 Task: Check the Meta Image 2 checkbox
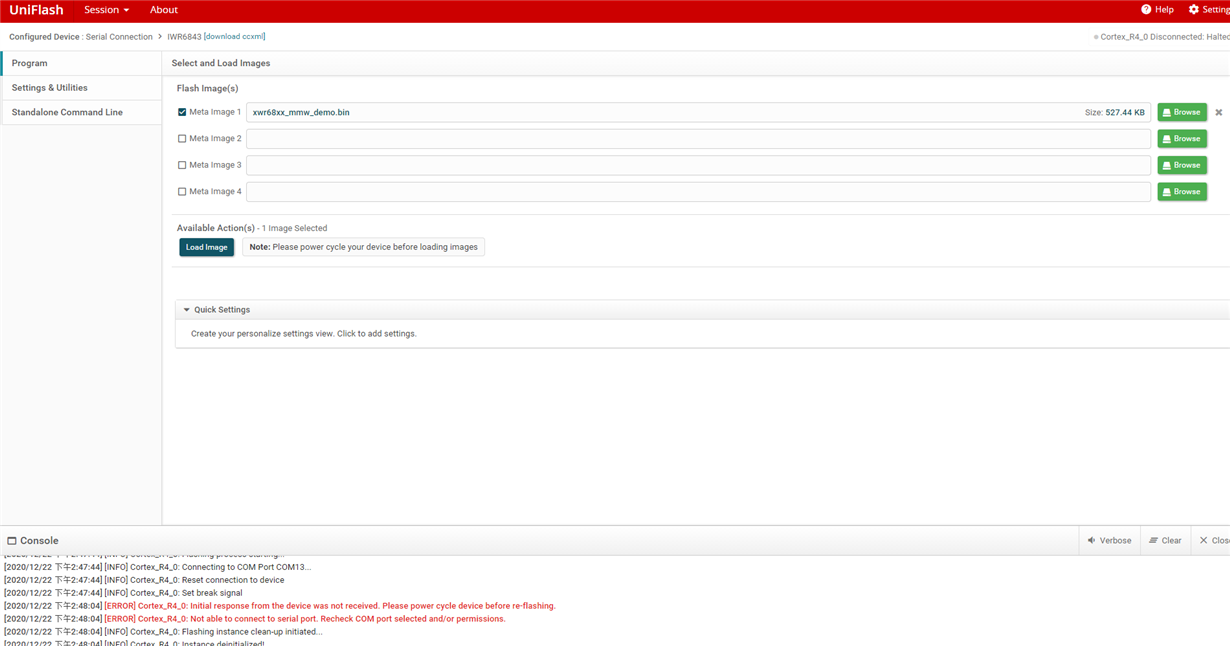tap(182, 139)
